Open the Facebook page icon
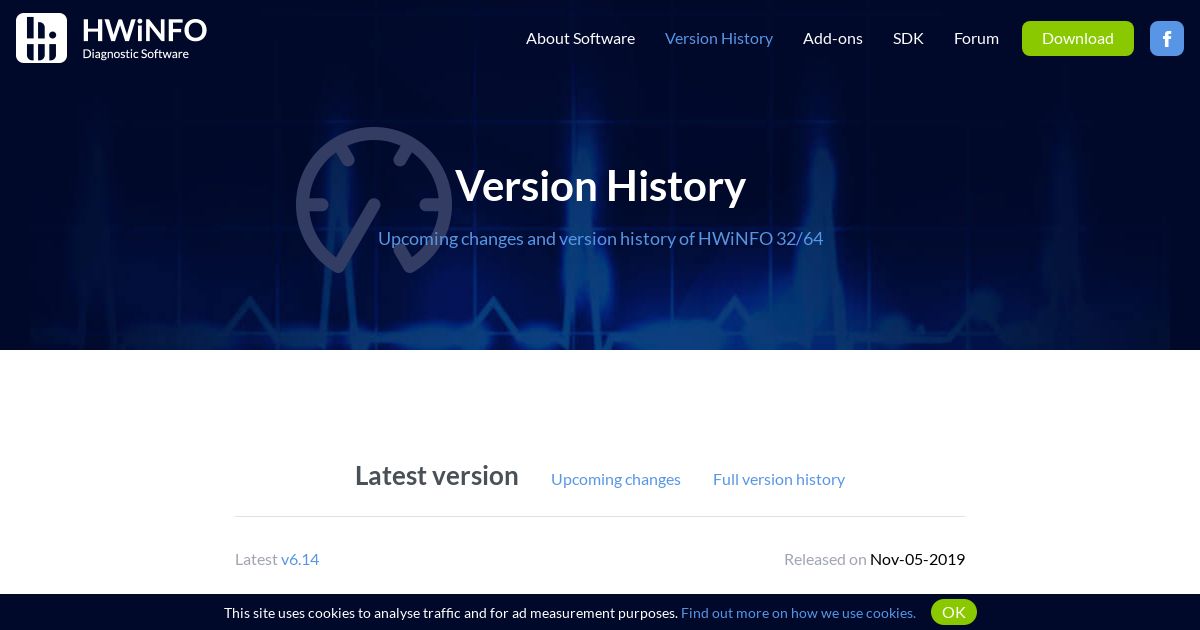The image size is (1200, 630). point(1167,38)
